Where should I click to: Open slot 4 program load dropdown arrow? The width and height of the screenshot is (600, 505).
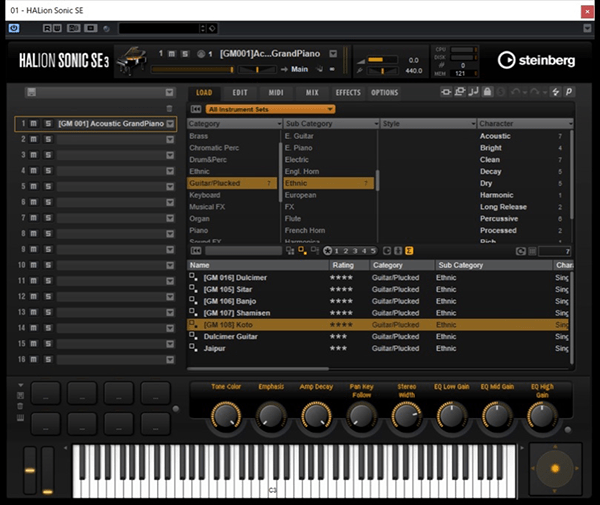pyautogui.click(x=170, y=171)
